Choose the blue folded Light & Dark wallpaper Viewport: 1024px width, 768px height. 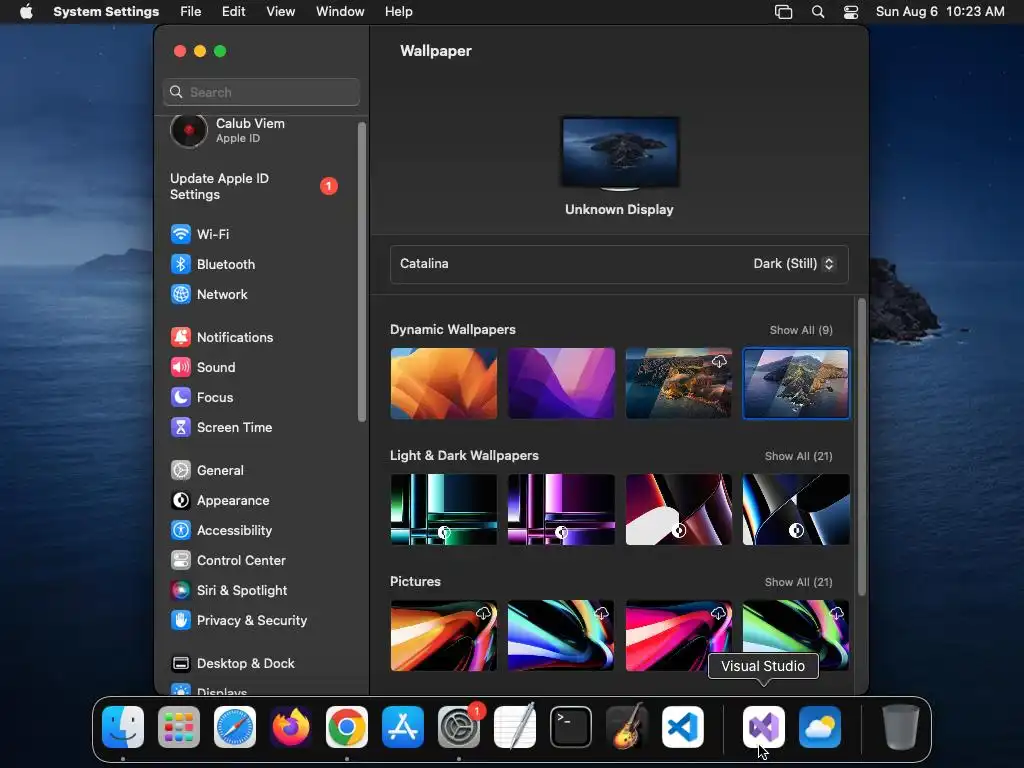click(797, 509)
